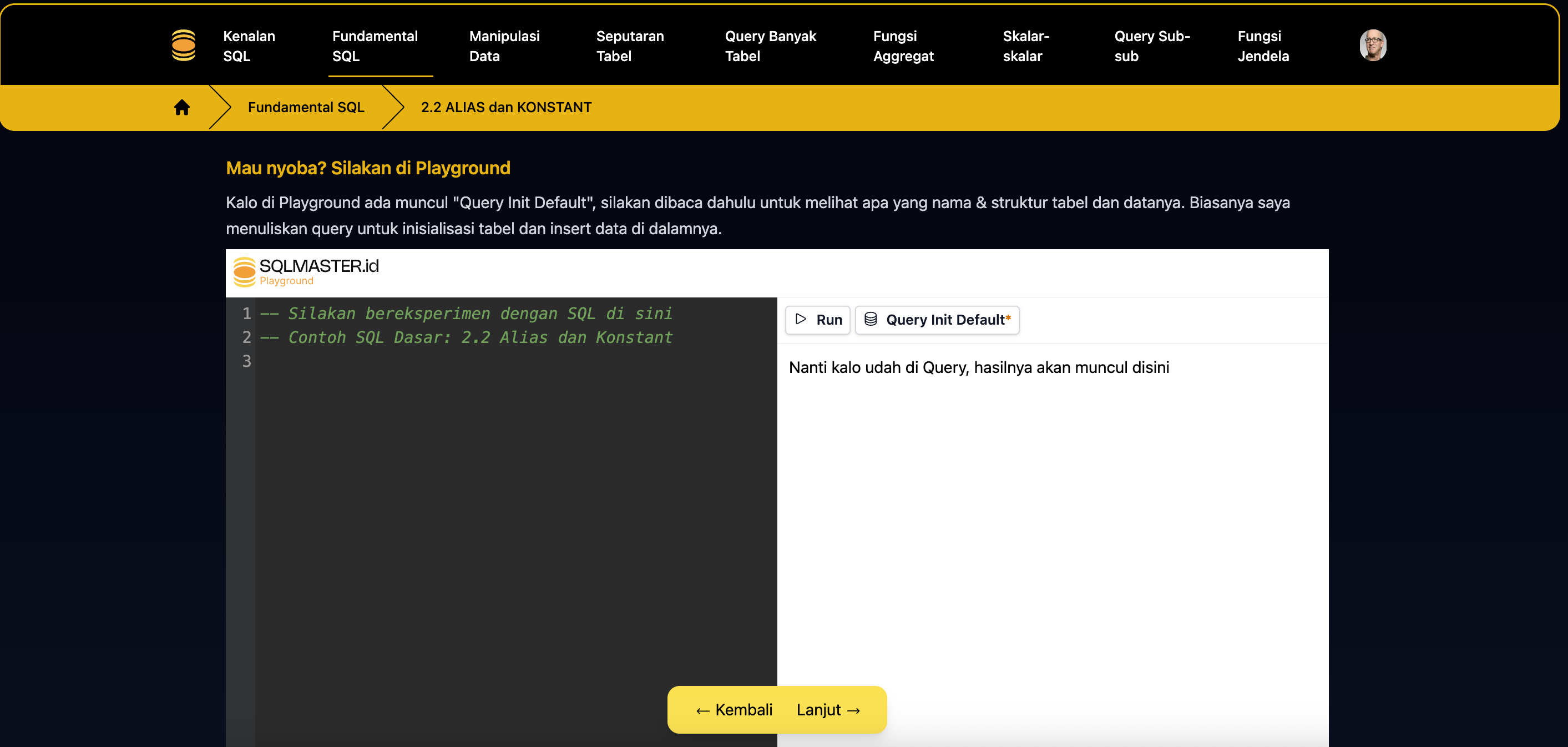Click the SQLMaster logo in the navbar
The image size is (1568, 747).
pos(183,45)
